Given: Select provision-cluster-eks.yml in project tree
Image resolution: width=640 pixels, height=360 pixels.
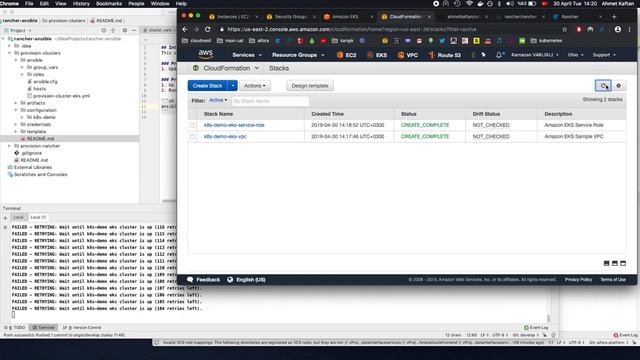Looking at the screenshot, I should (61, 96).
